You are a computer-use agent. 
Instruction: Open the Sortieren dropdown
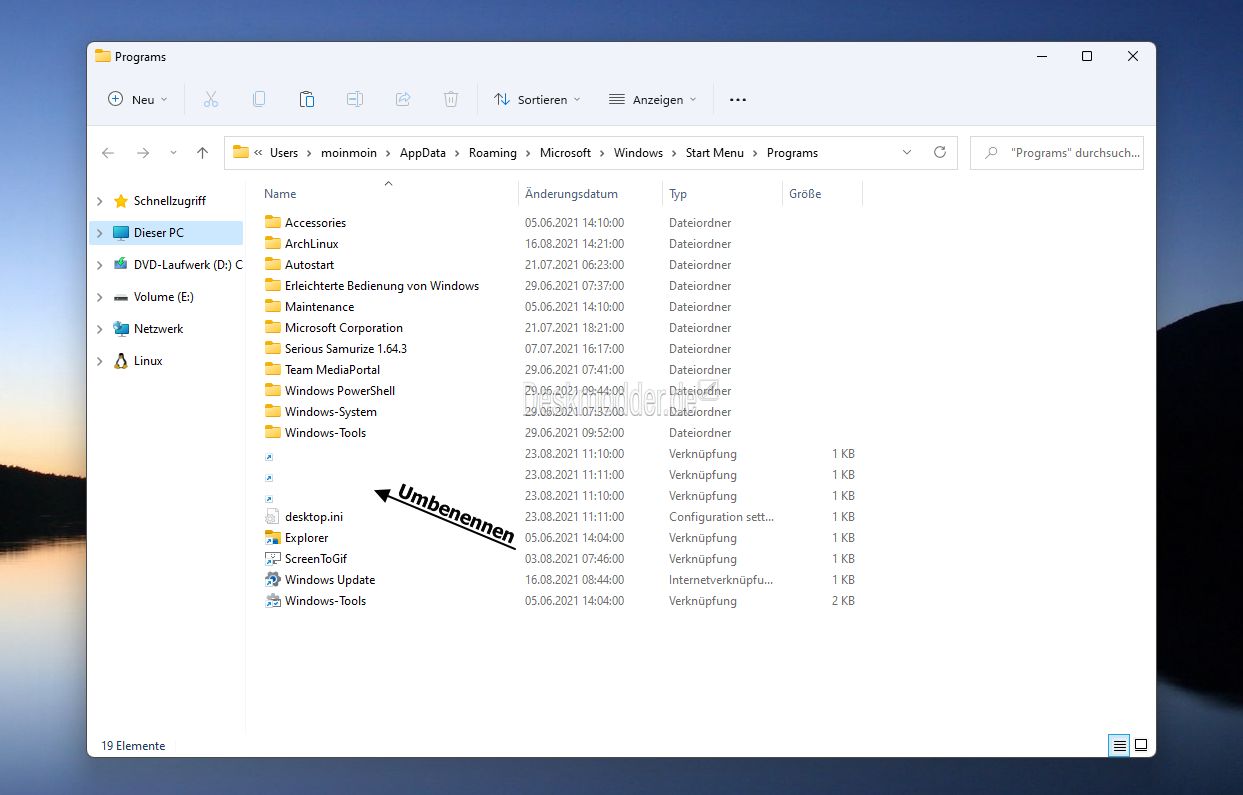point(538,99)
